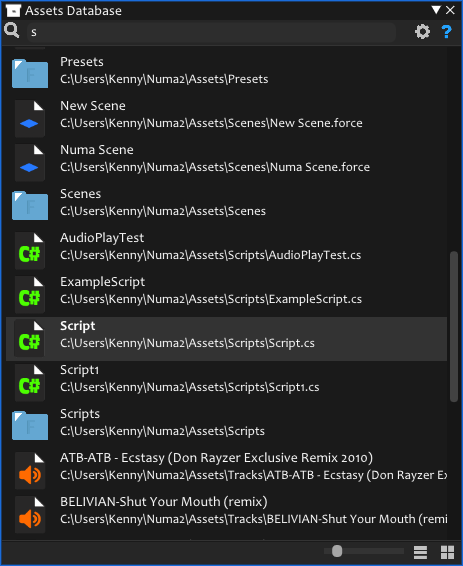Open the settings gear icon
The height and width of the screenshot is (566, 463).
point(422,32)
